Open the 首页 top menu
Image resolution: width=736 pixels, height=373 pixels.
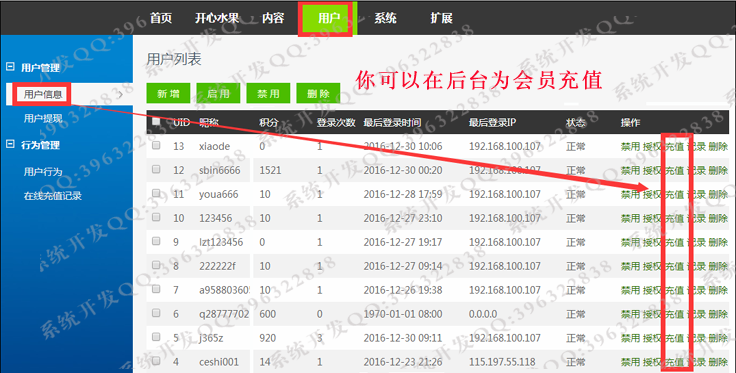(x=161, y=18)
